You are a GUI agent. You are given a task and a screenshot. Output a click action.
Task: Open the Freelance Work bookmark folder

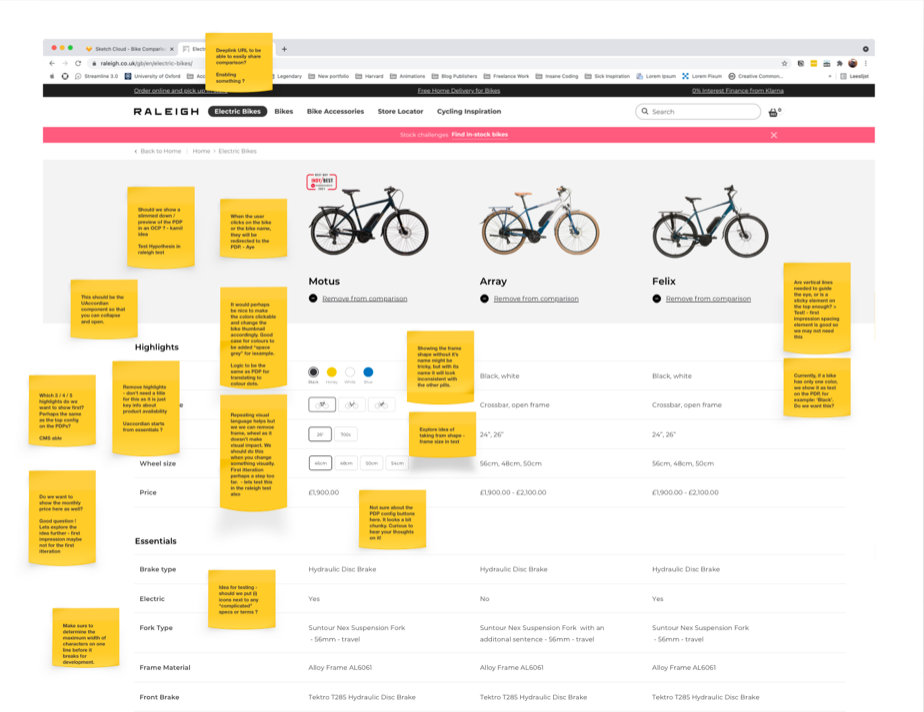tap(506, 76)
